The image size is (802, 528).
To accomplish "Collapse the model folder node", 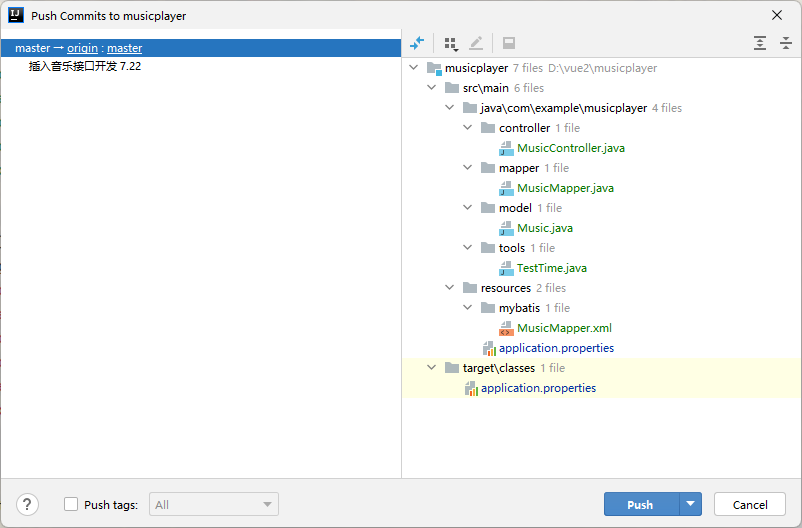I will tap(467, 207).
